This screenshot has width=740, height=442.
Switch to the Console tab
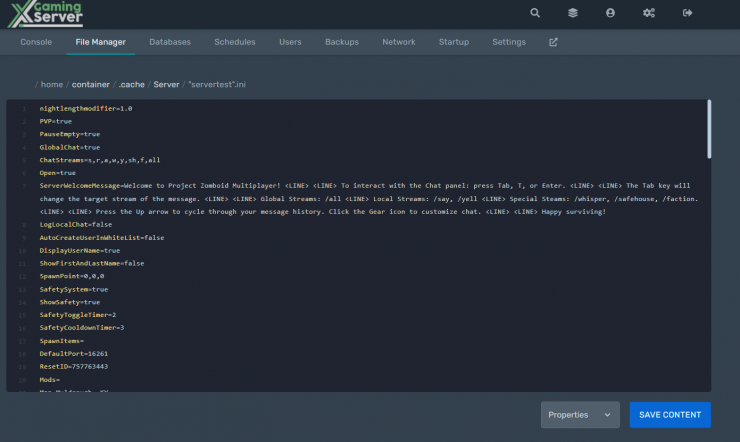[36, 43]
